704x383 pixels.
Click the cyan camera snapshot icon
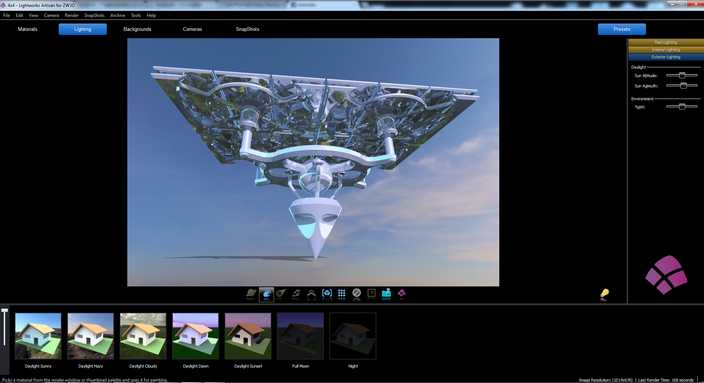tap(387, 294)
